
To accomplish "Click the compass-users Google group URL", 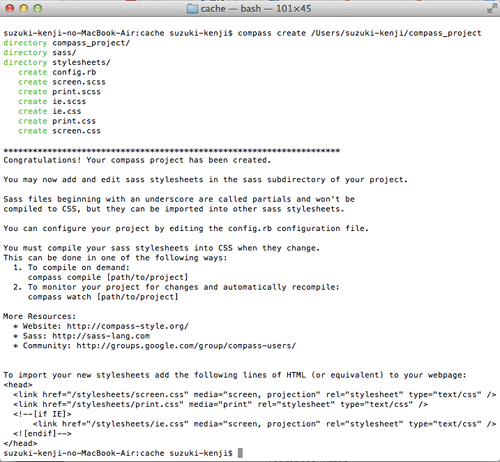I will (x=186, y=346).
